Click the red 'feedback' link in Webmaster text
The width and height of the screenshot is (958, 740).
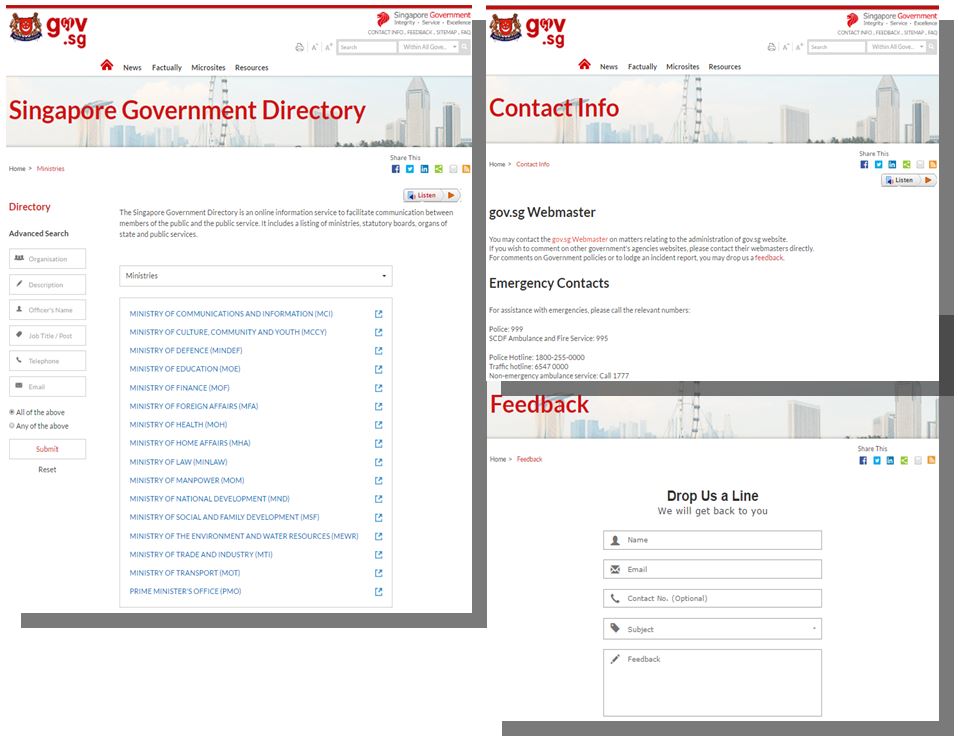[769, 258]
